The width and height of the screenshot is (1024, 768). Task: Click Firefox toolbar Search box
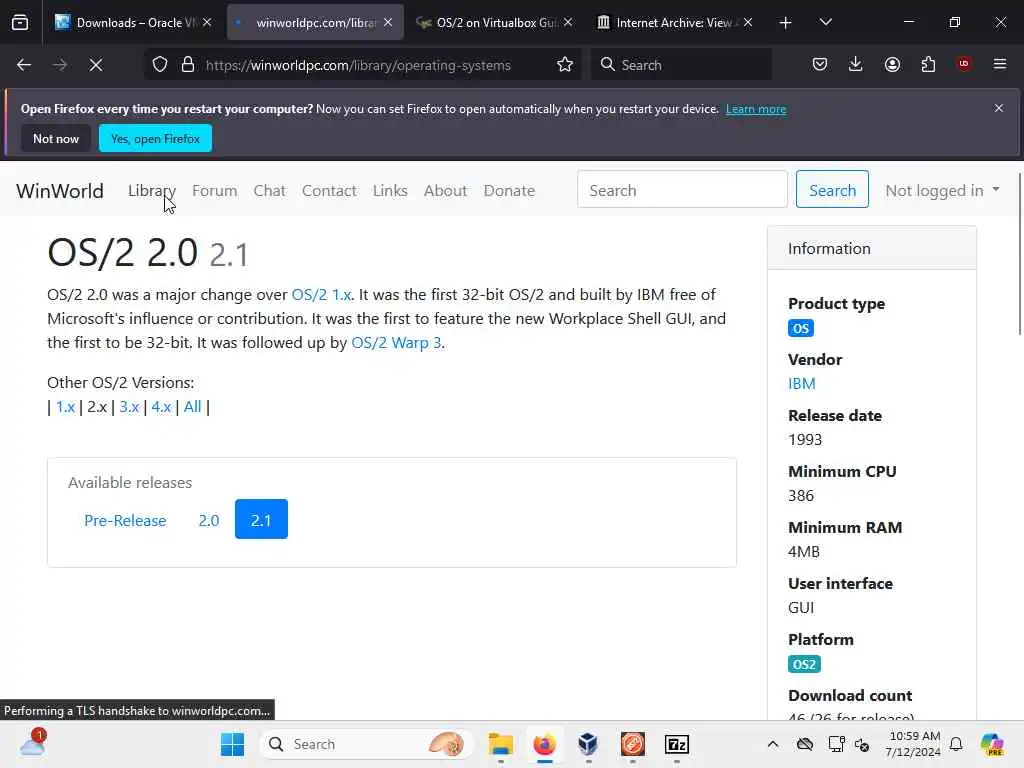(682, 65)
